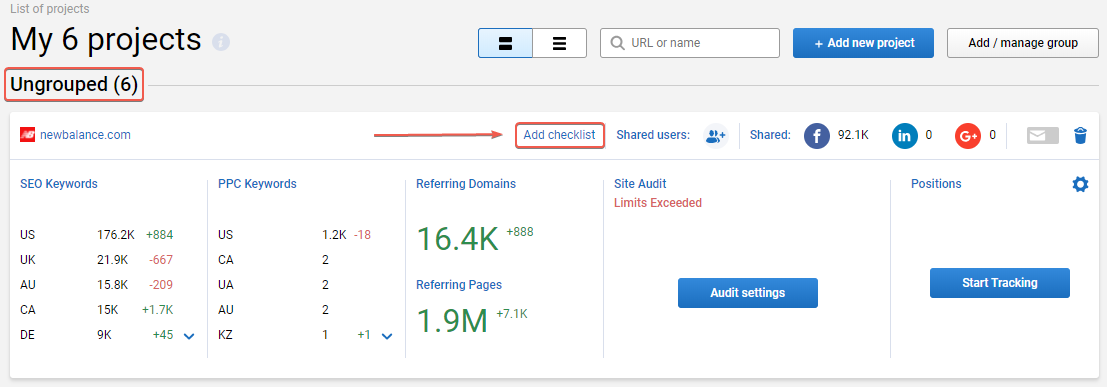1107x387 pixels.
Task: Click SEO UK value 21.9K
Action: tap(112, 259)
